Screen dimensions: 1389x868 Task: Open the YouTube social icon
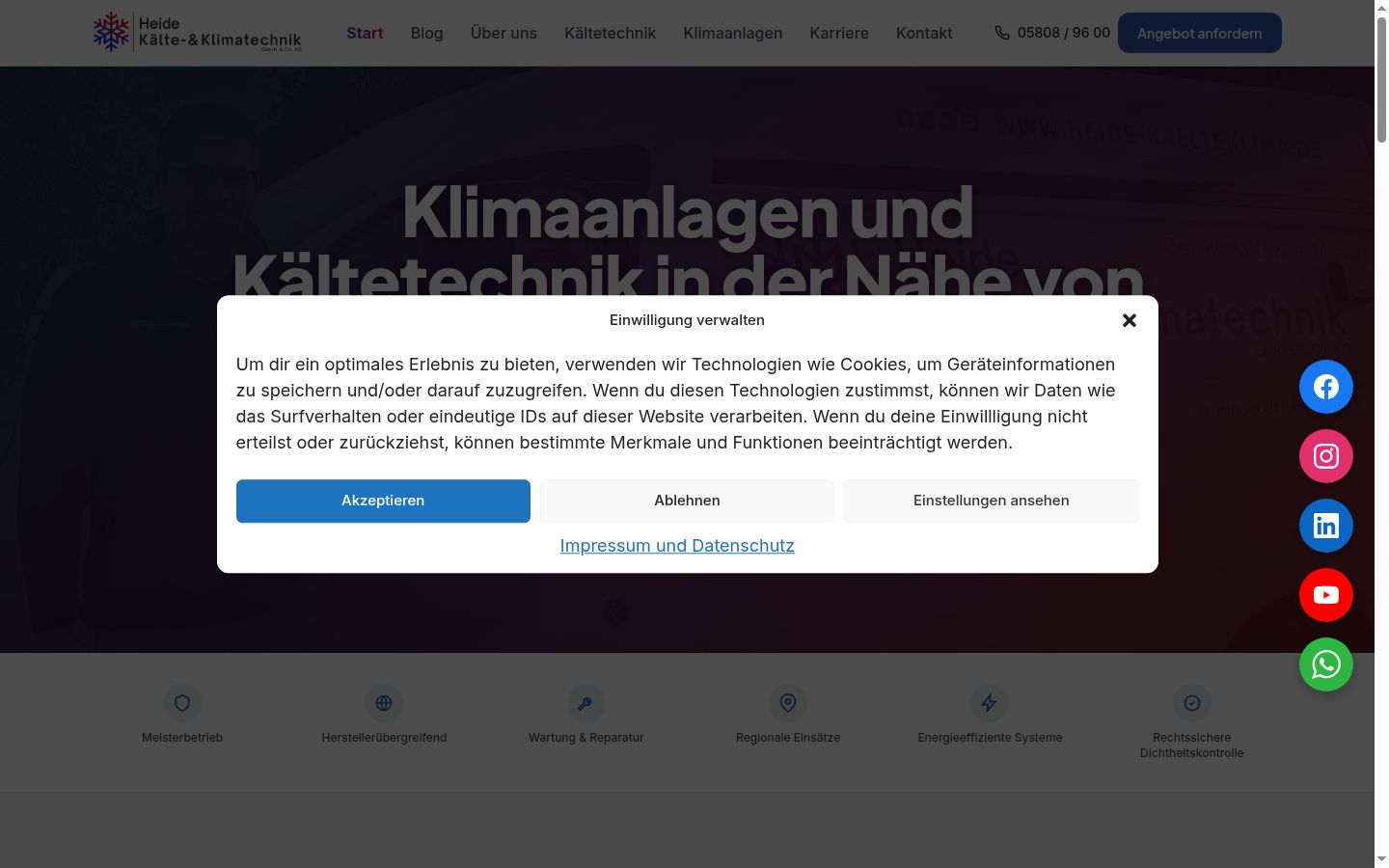[1326, 595]
